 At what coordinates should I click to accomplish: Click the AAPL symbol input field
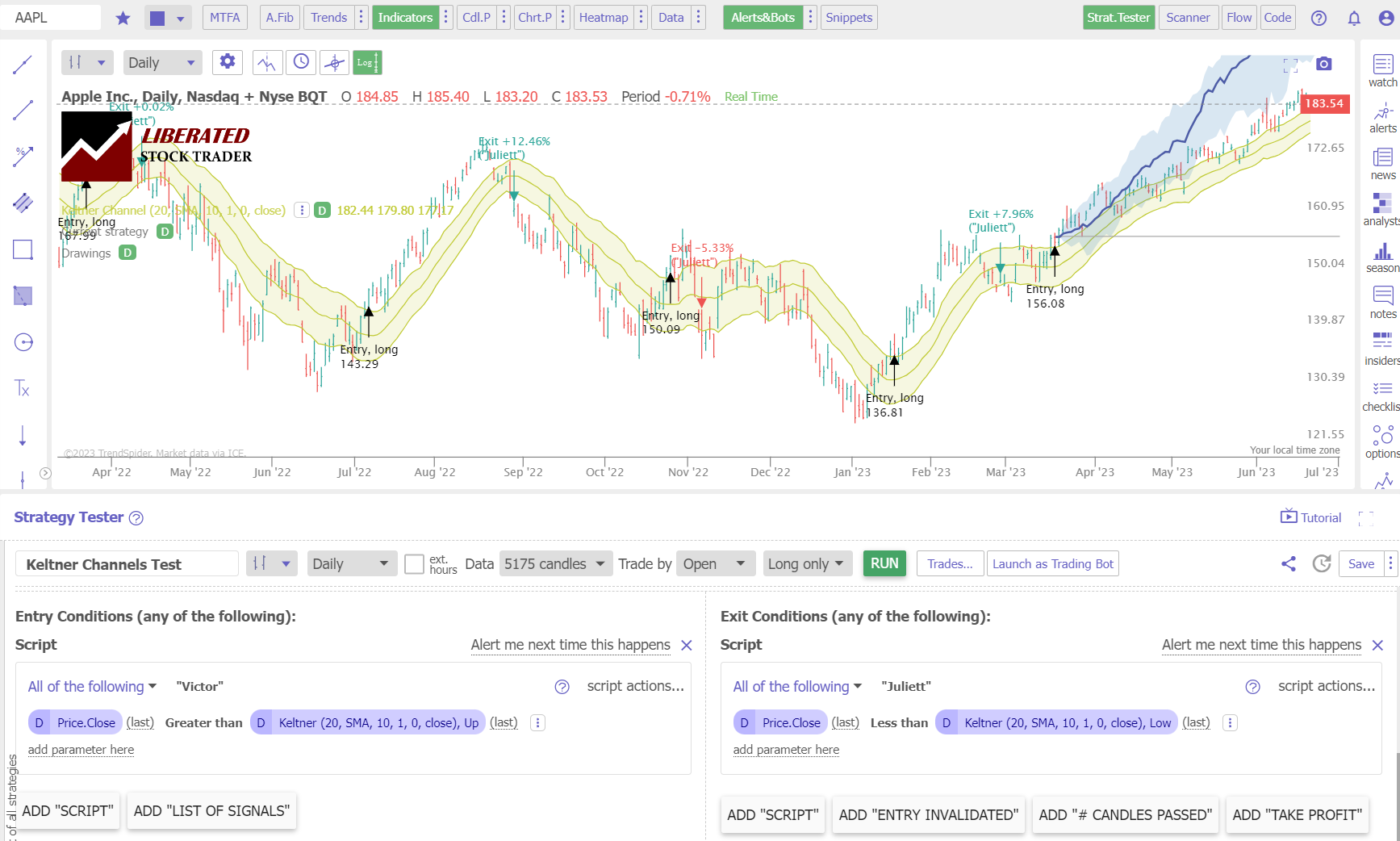pyautogui.click(x=50, y=17)
